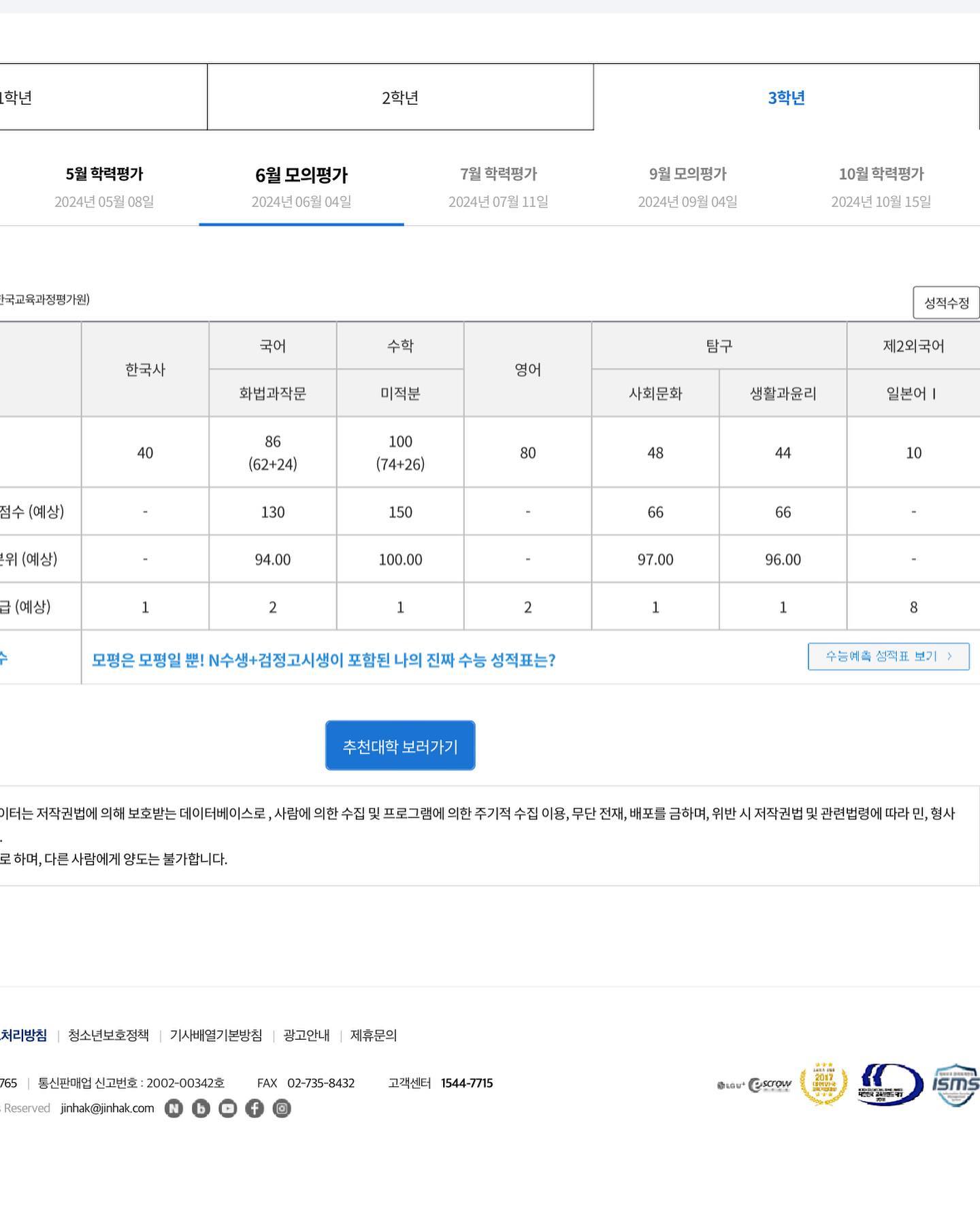The width and height of the screenshot is (980, 1225).
Task: Click the ISMS certification badge
Action: 955,1085
